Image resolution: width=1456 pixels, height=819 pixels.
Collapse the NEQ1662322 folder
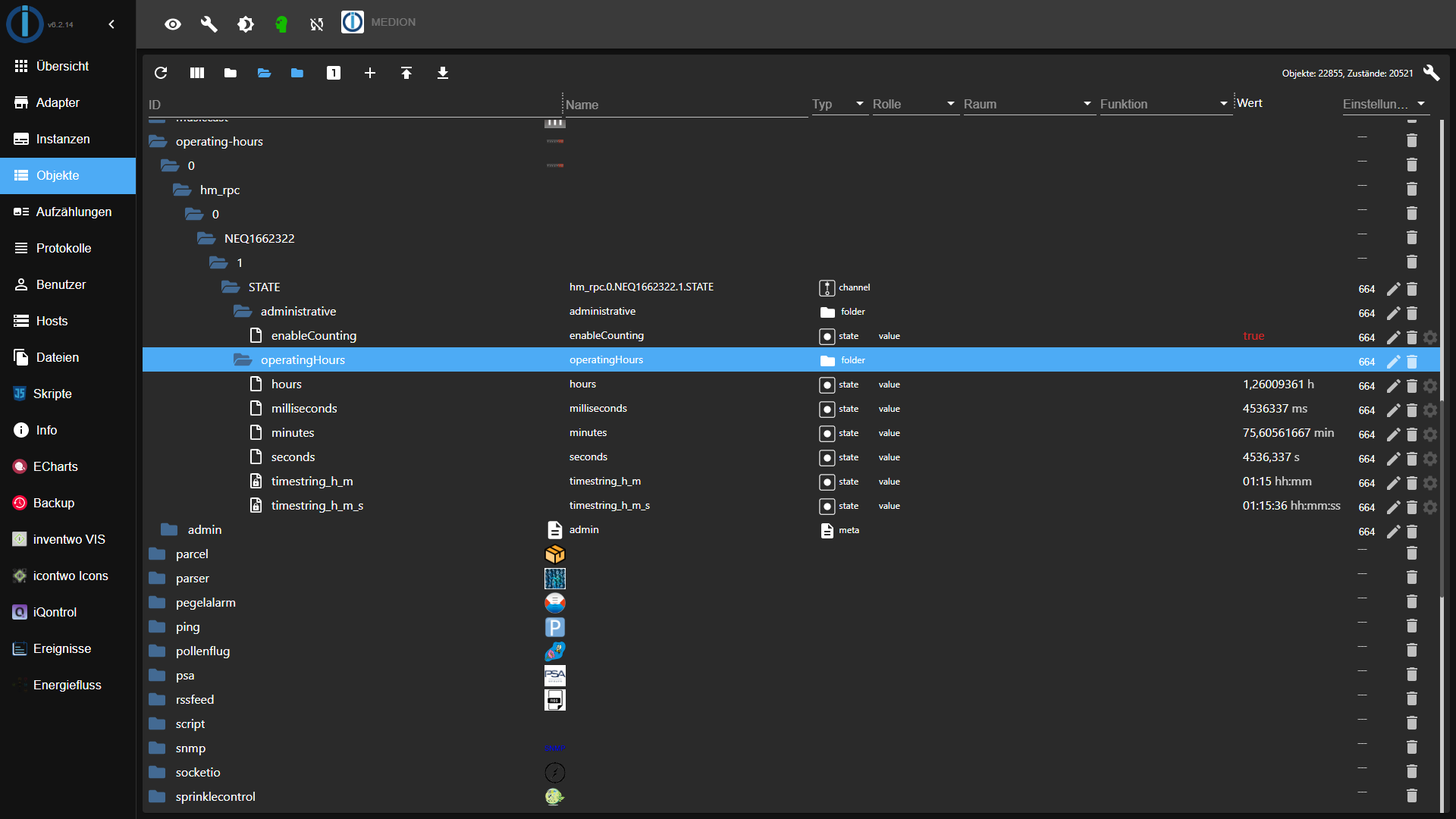pyautogui.click(x=206, y=238)
